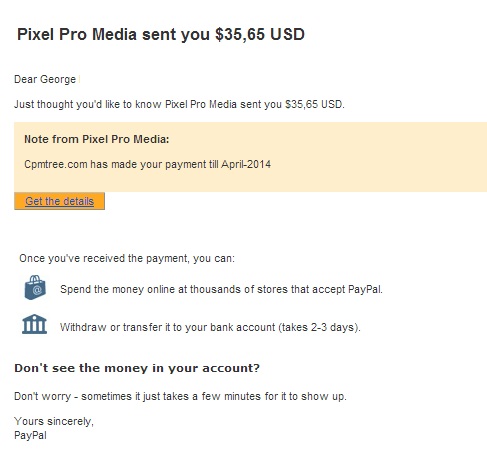The height and width of the screenshot is (460, 487).
Task: Click the PayPal signature text
Action: [30, 435]
